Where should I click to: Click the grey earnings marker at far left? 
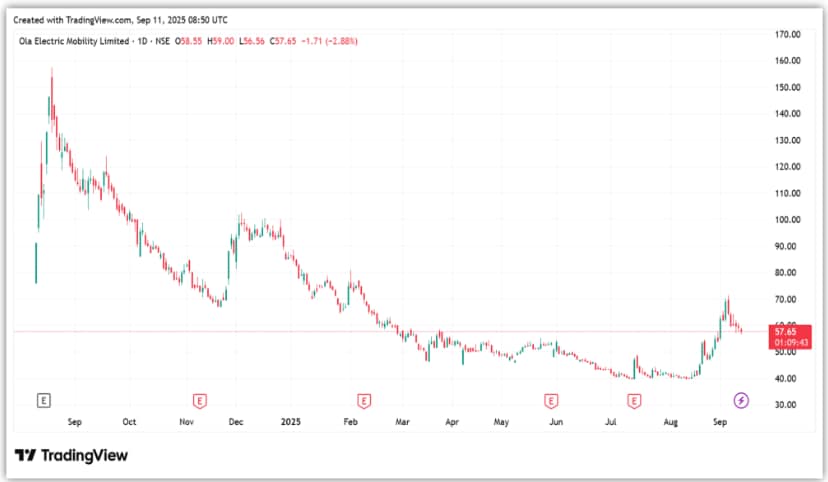tap(43, 400)
